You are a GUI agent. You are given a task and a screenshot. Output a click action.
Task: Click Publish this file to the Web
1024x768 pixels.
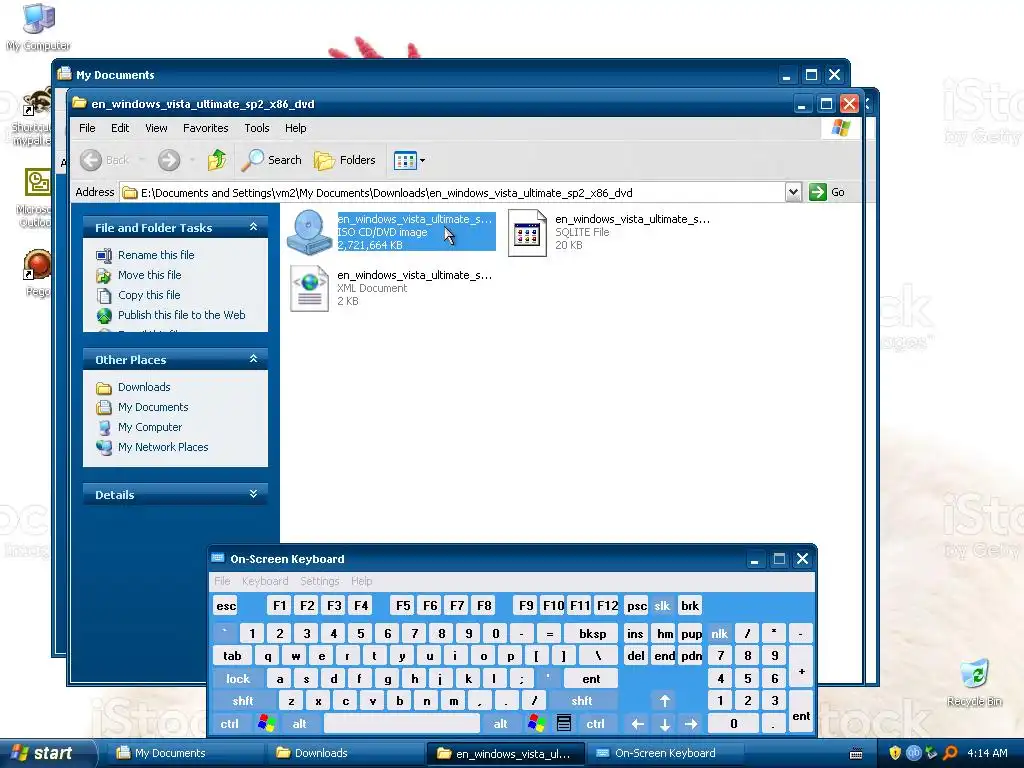pos(182,315)
